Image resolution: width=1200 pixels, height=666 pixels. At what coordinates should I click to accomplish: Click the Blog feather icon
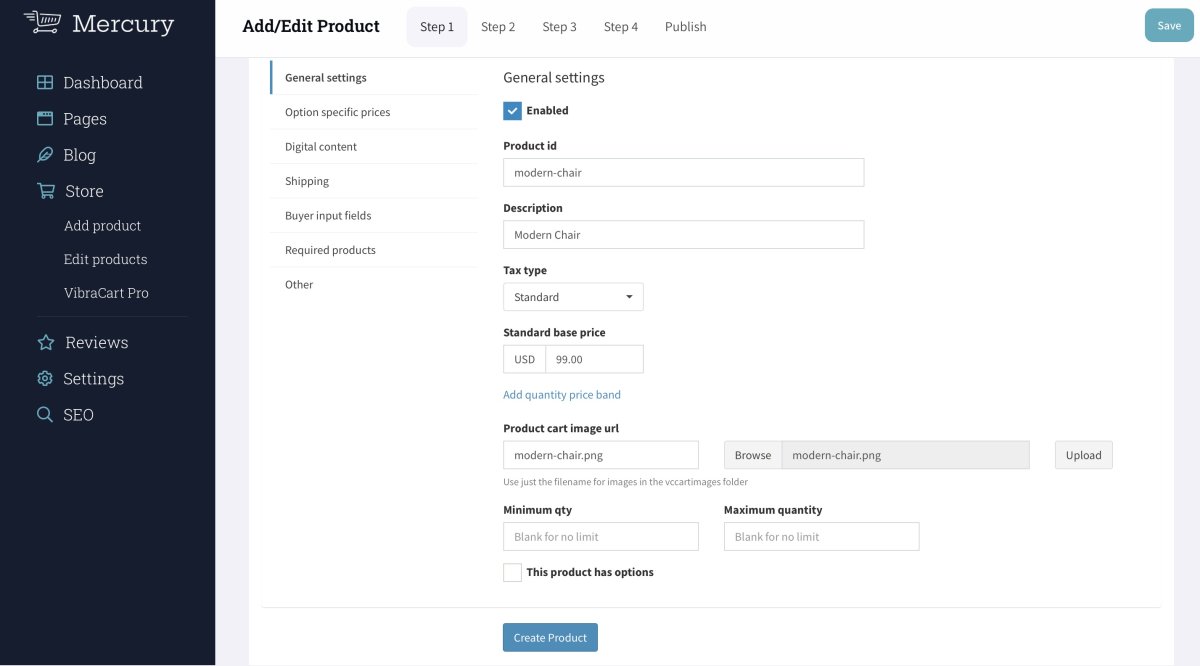[x=45, y=155]
